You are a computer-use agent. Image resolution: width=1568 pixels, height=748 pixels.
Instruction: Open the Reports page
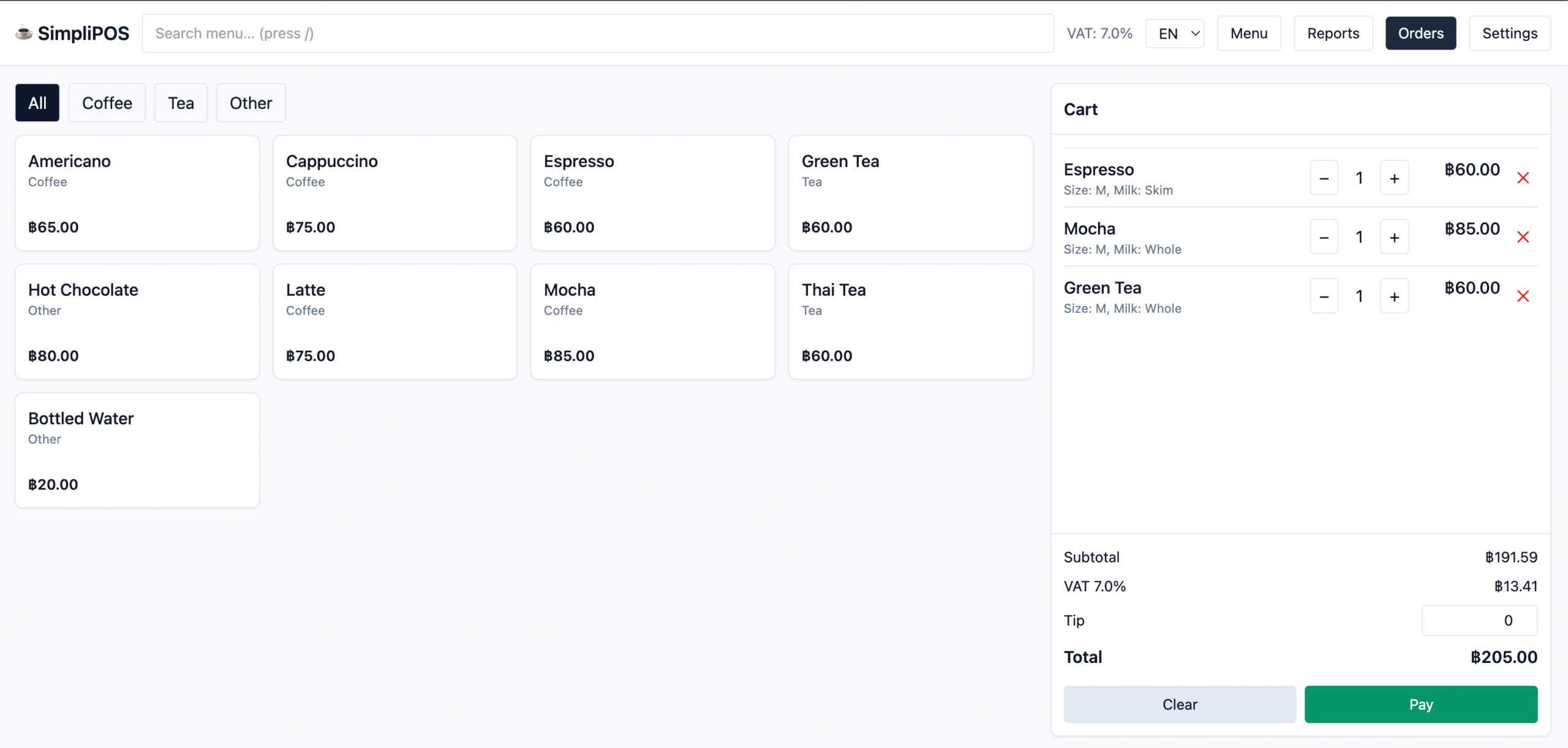click(x=1333, y=34)
